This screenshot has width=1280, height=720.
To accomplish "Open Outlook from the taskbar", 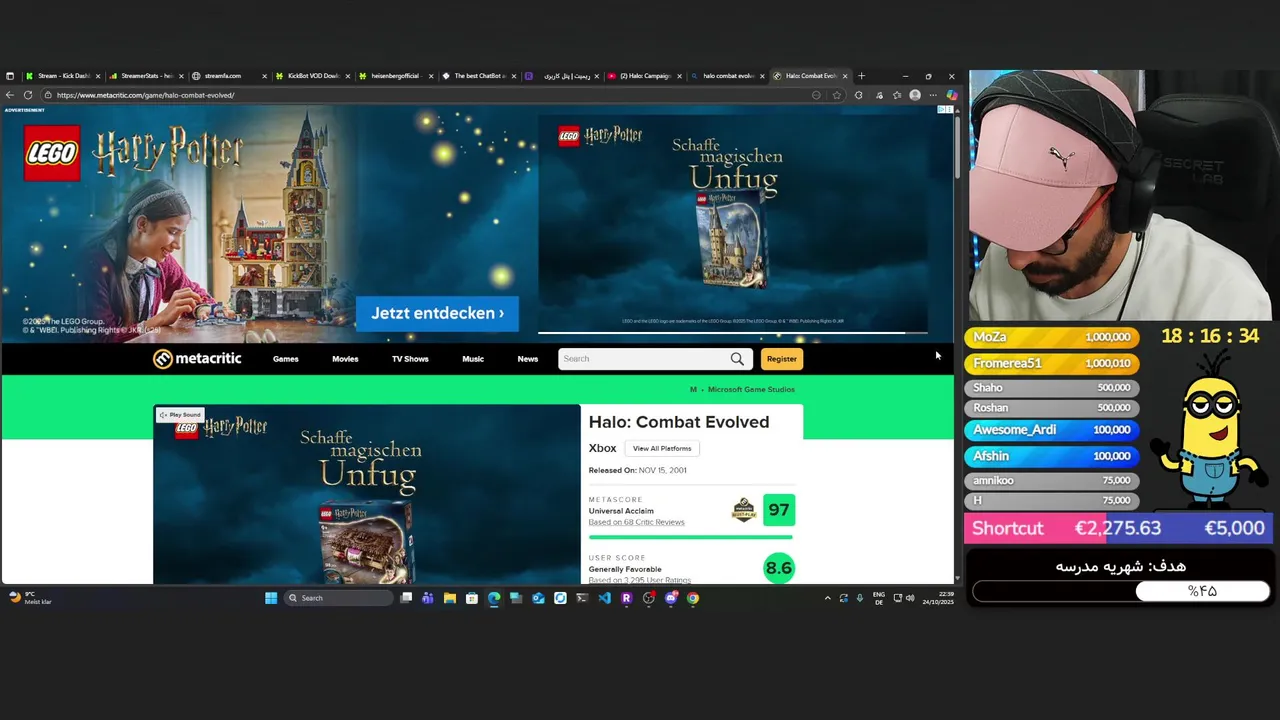I will 538,598.
